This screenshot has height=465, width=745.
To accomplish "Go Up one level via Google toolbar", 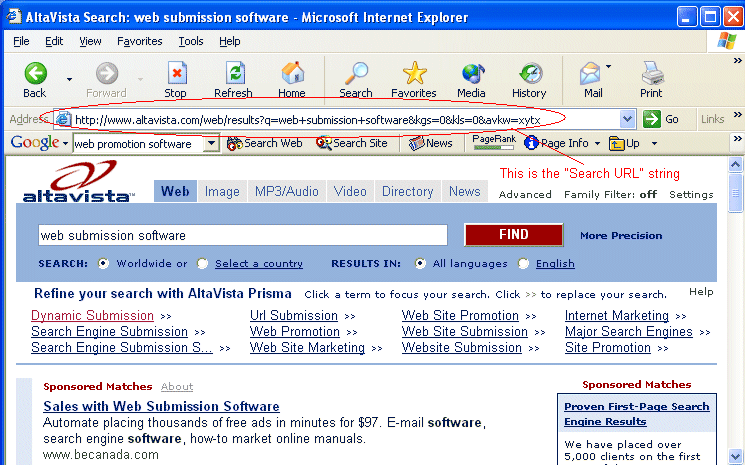I will tap(624, 143).
